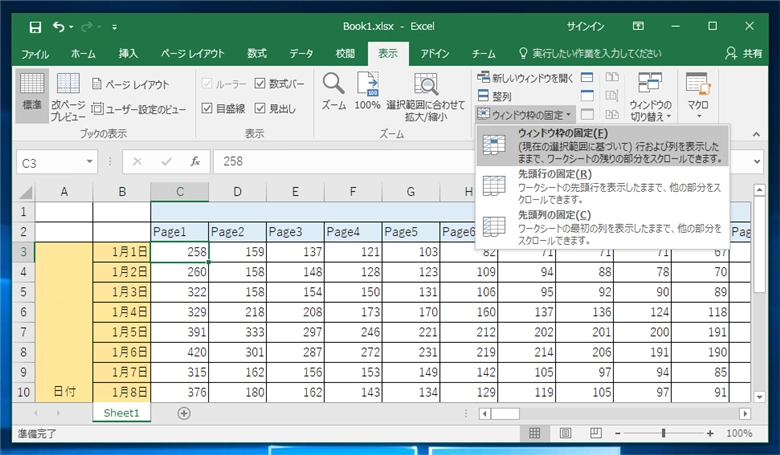Click the Tell me what to do search box
The height and width of the screenshot is (455, 780).
point(590,54)
